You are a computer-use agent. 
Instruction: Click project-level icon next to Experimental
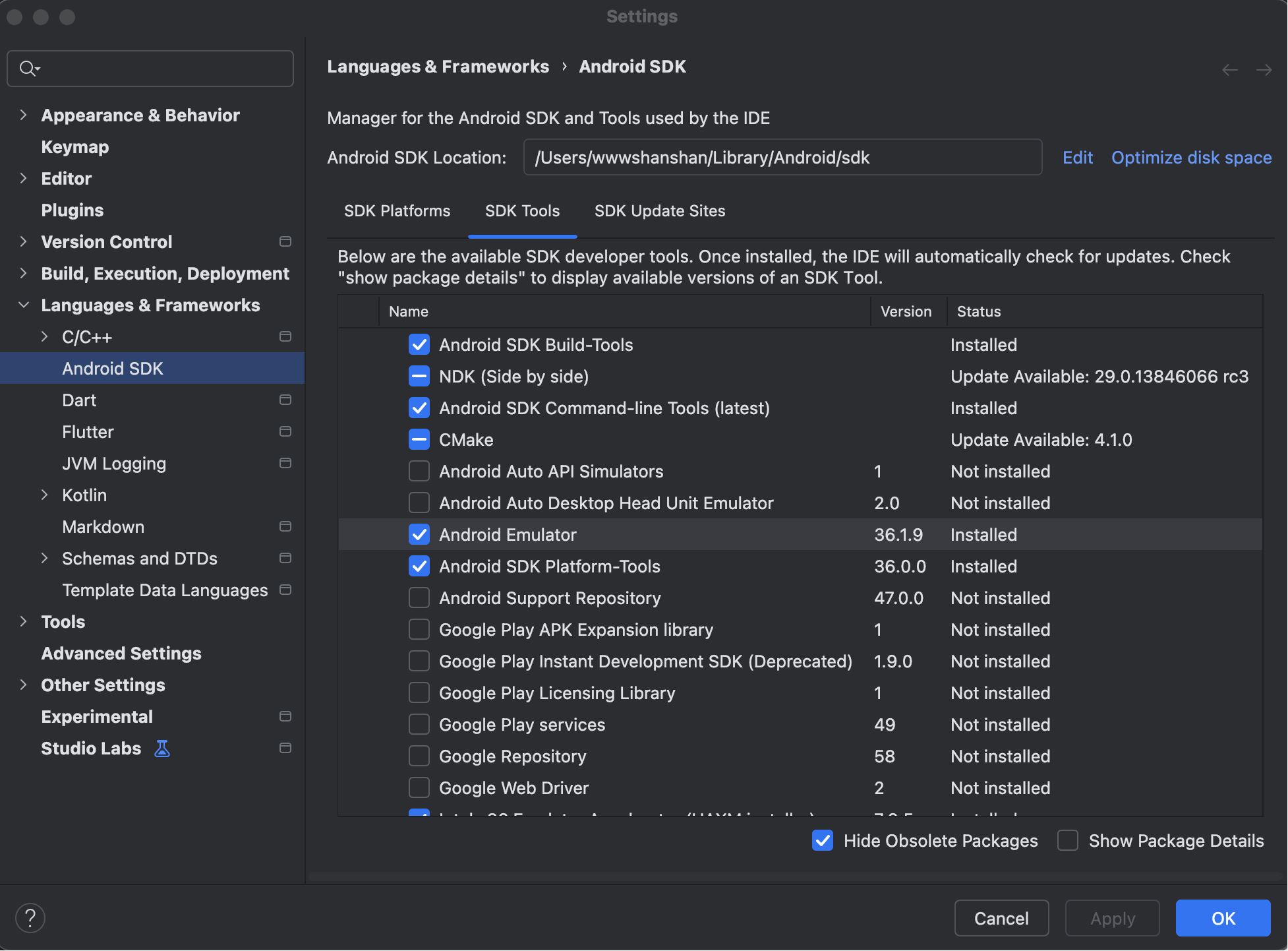point(285,717)
